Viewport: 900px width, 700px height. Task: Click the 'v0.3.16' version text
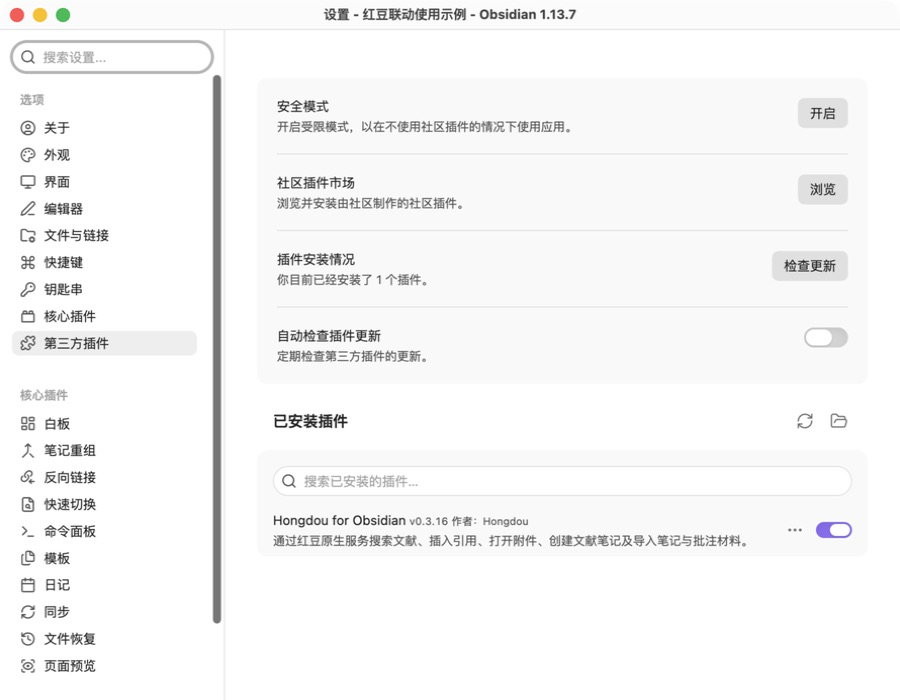point(428,521)
